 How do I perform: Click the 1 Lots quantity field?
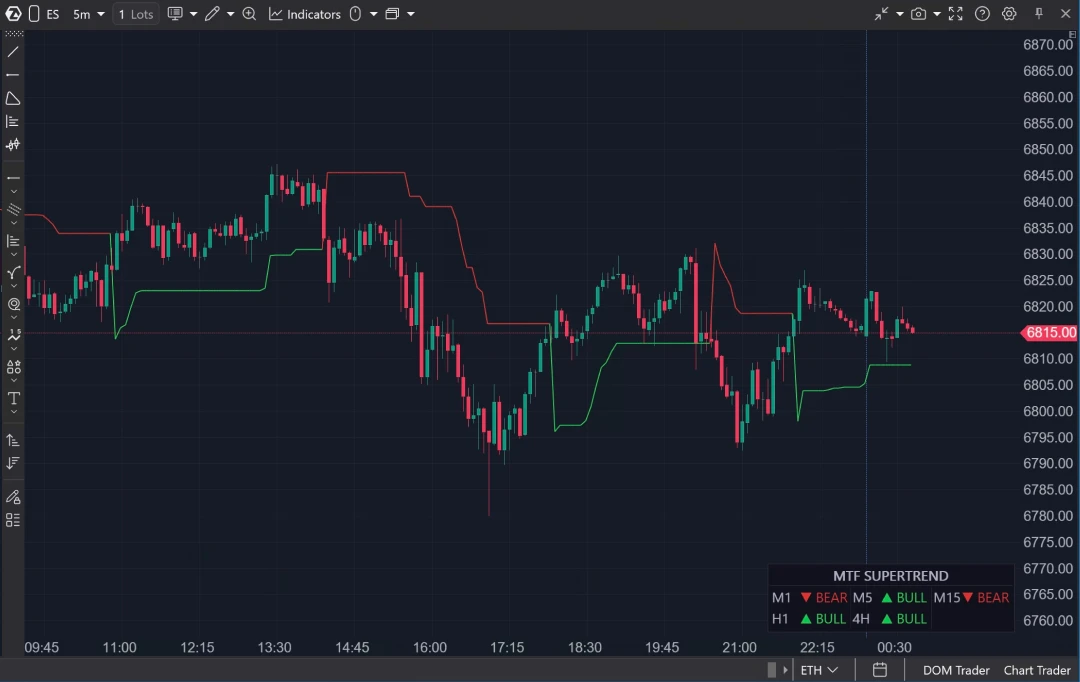pyautogui.click(x=136, y=14)
